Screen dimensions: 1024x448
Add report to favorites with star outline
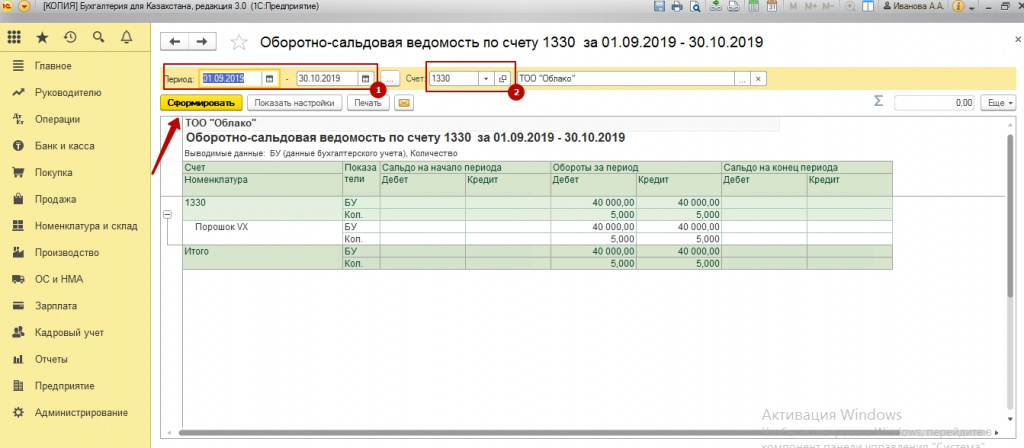click(238, 42)
